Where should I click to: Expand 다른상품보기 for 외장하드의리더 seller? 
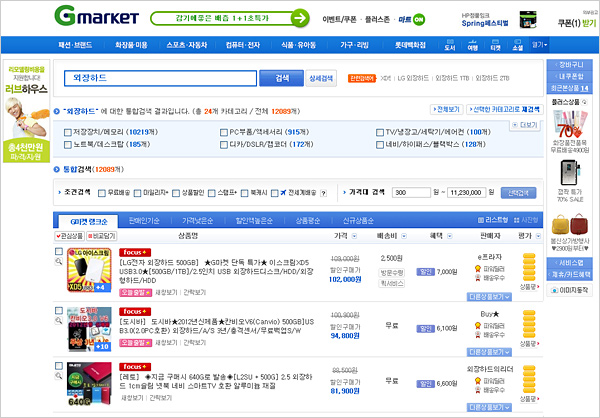(489, 407)
